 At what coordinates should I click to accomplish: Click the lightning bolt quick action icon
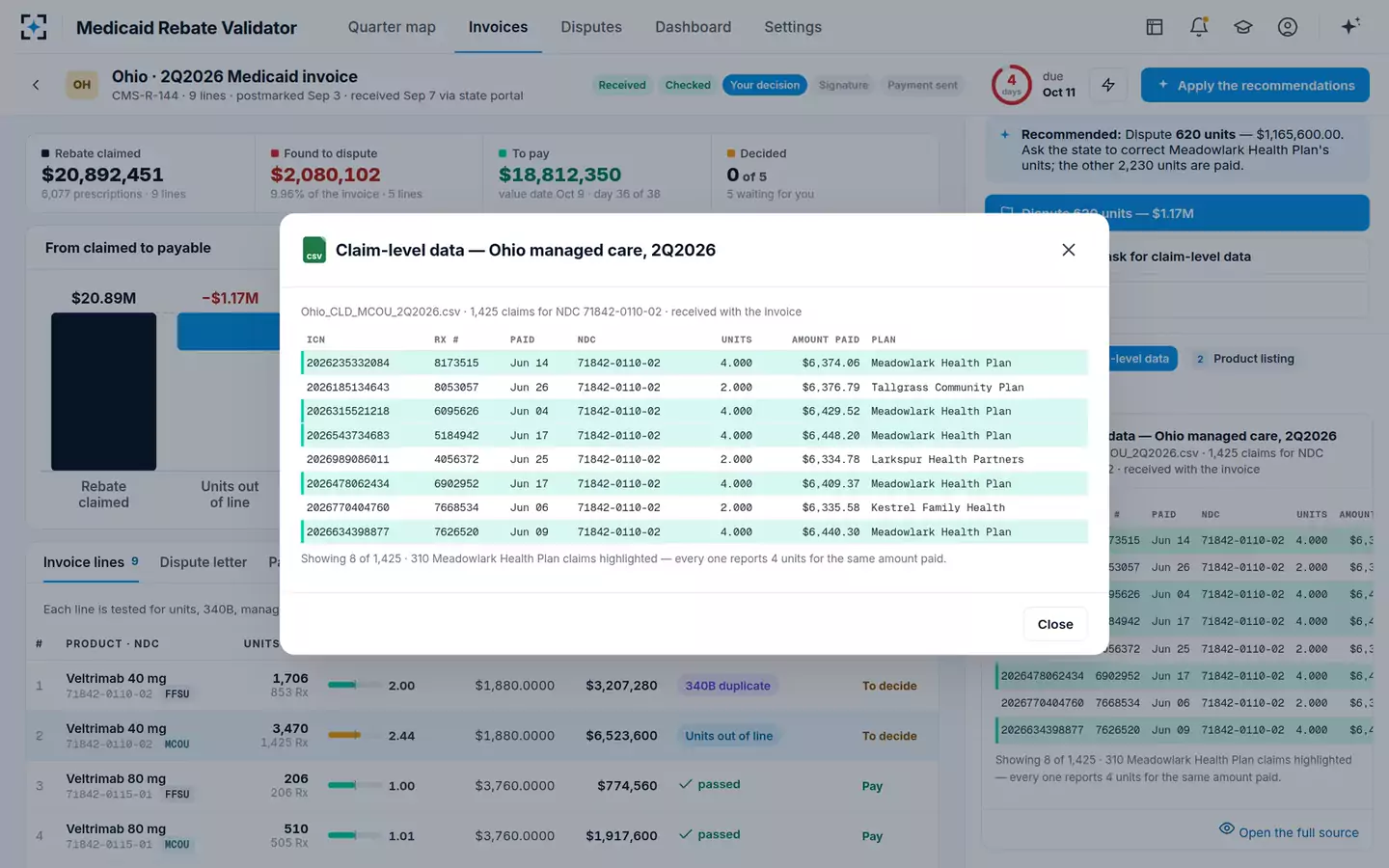click(1108, 85)
